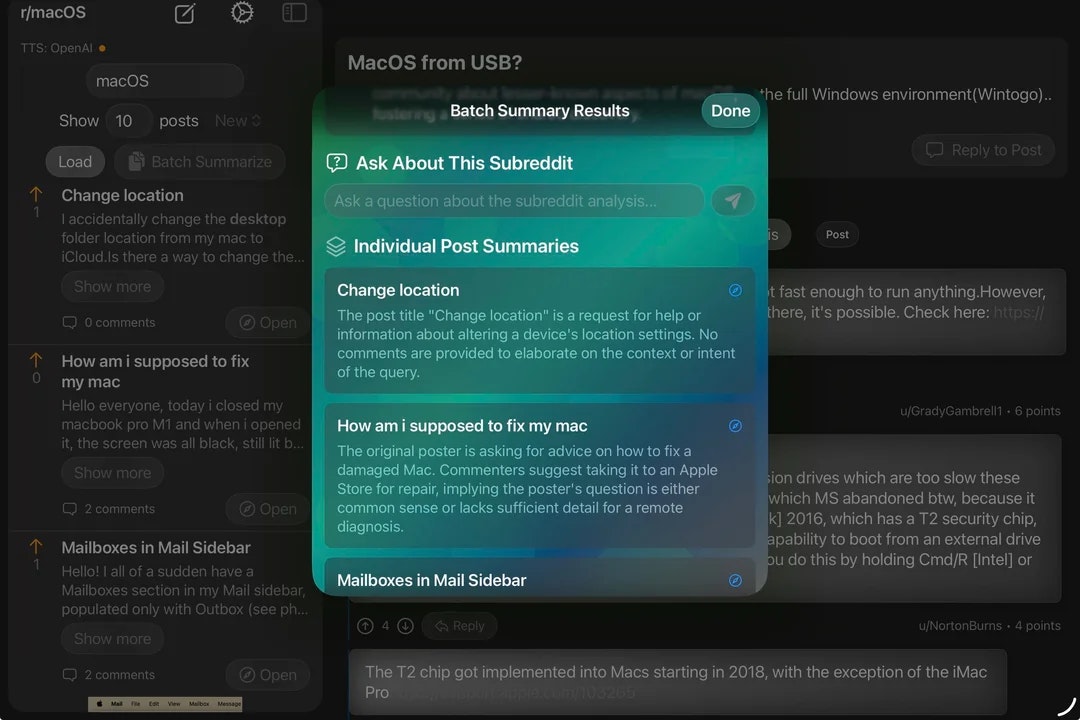Click the r/macOS header title
The width and height of the screenshot is (1080, 720).
coord(53,12)
